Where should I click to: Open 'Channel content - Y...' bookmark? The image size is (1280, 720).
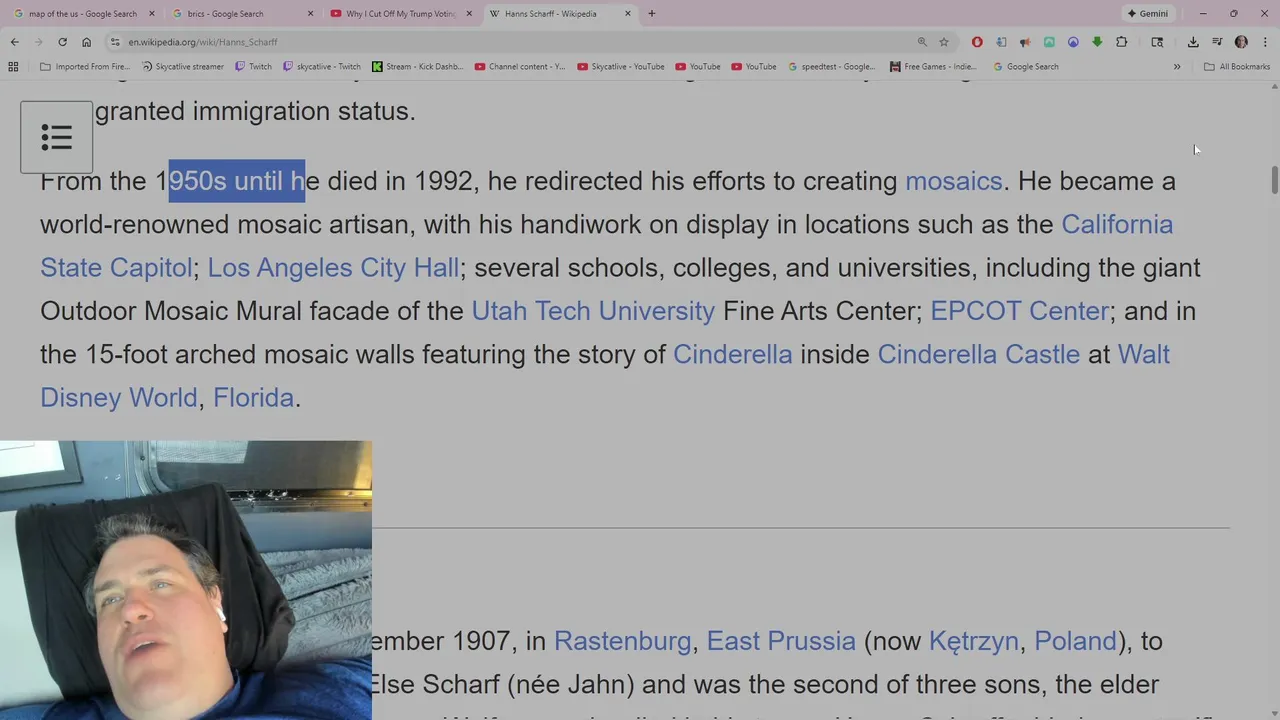coord(520,67)
